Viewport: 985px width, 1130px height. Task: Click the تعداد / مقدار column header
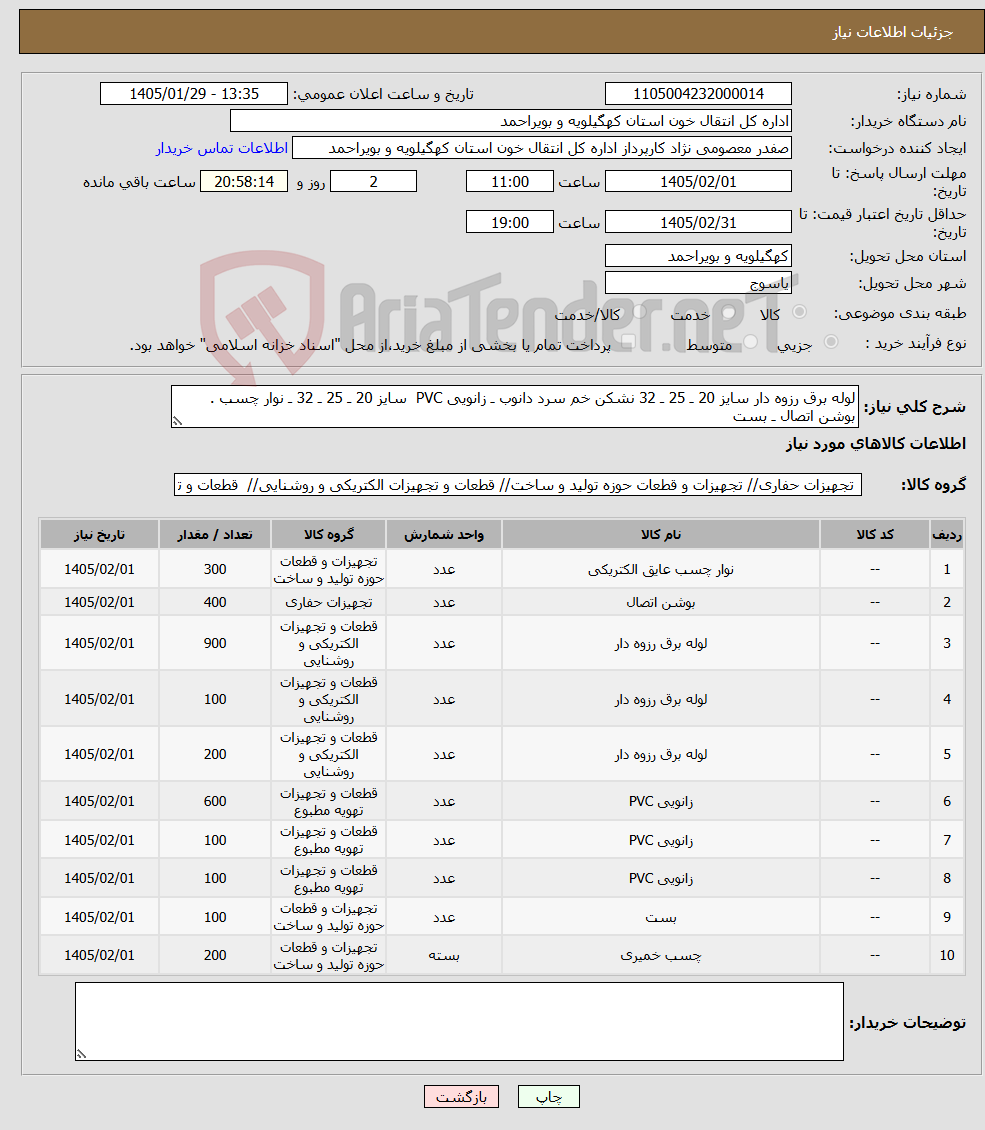tap(215, 535)
